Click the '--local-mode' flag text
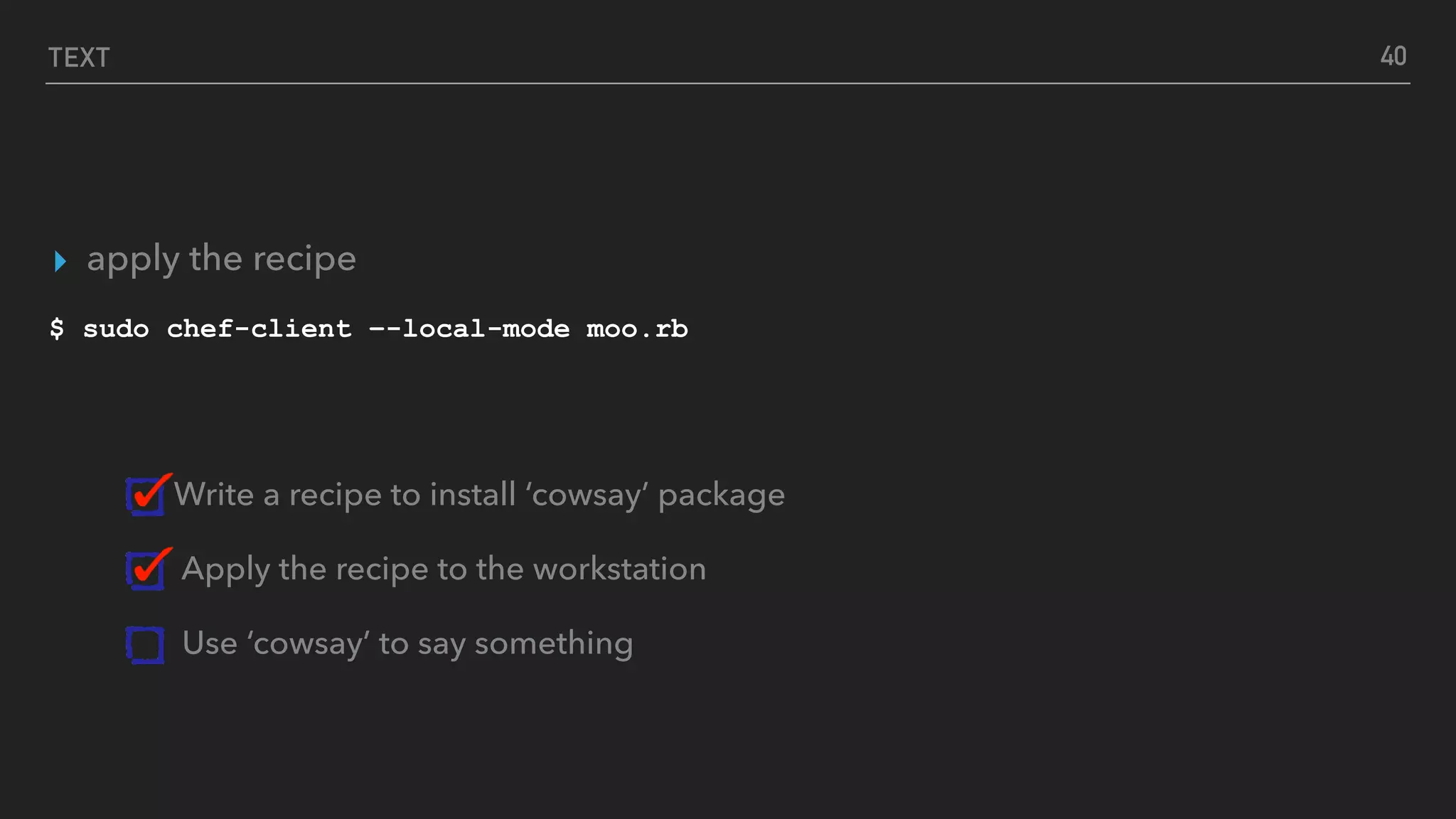 click(x=469, y=328)
